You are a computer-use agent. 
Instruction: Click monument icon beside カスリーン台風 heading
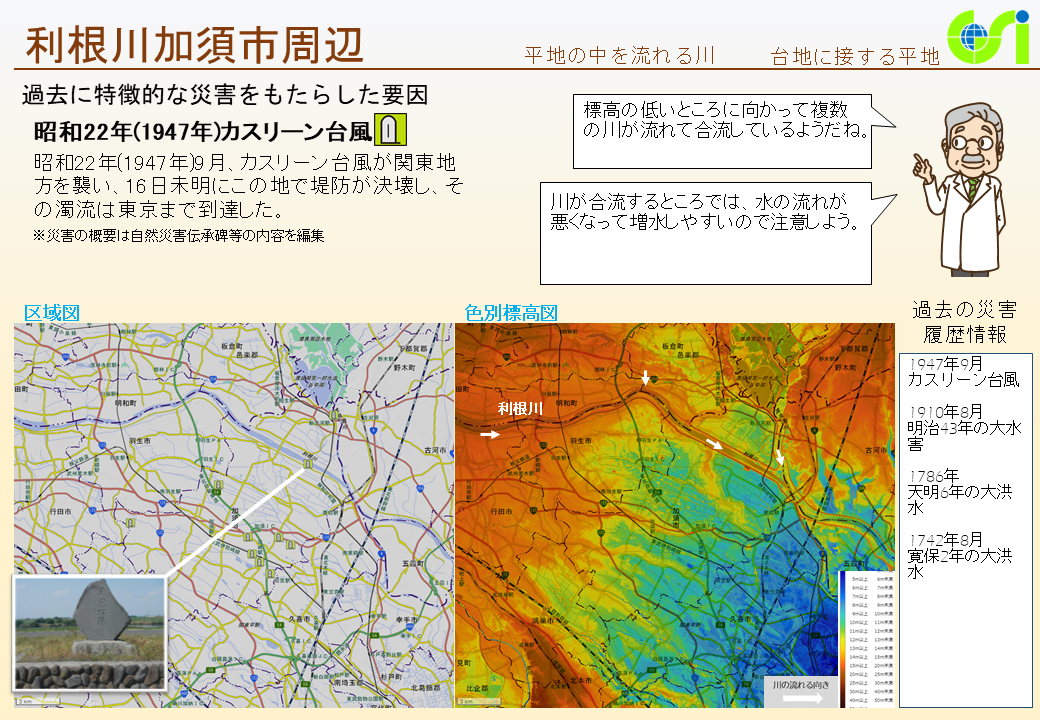point(390,129)
